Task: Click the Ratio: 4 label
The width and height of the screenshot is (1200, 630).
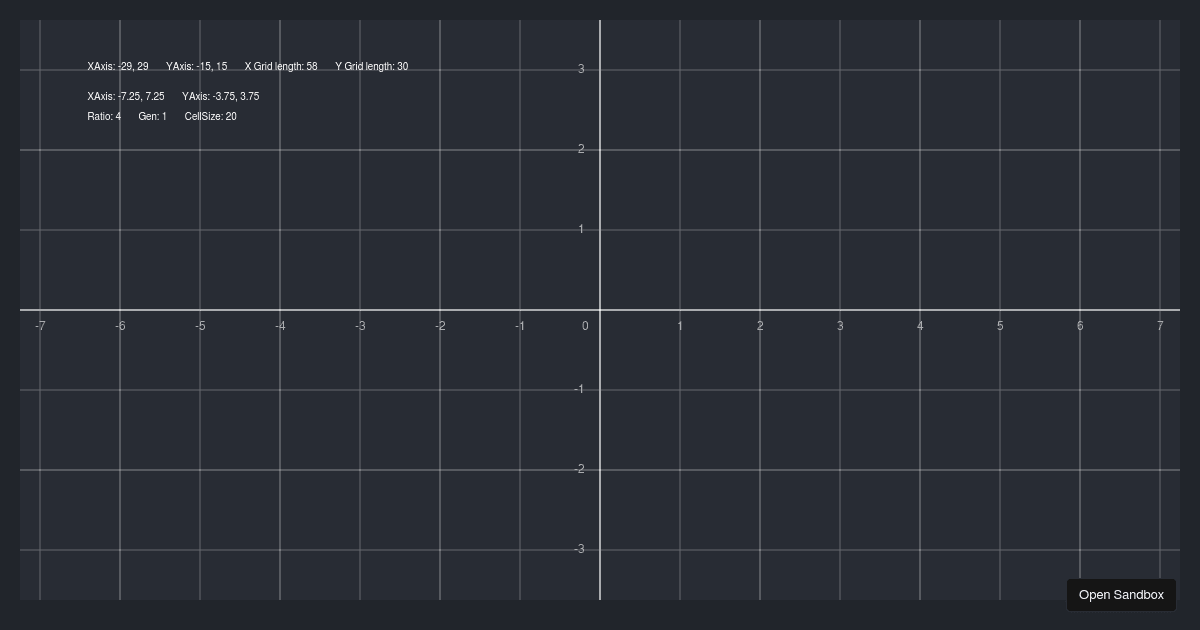Action: point(103,116)
